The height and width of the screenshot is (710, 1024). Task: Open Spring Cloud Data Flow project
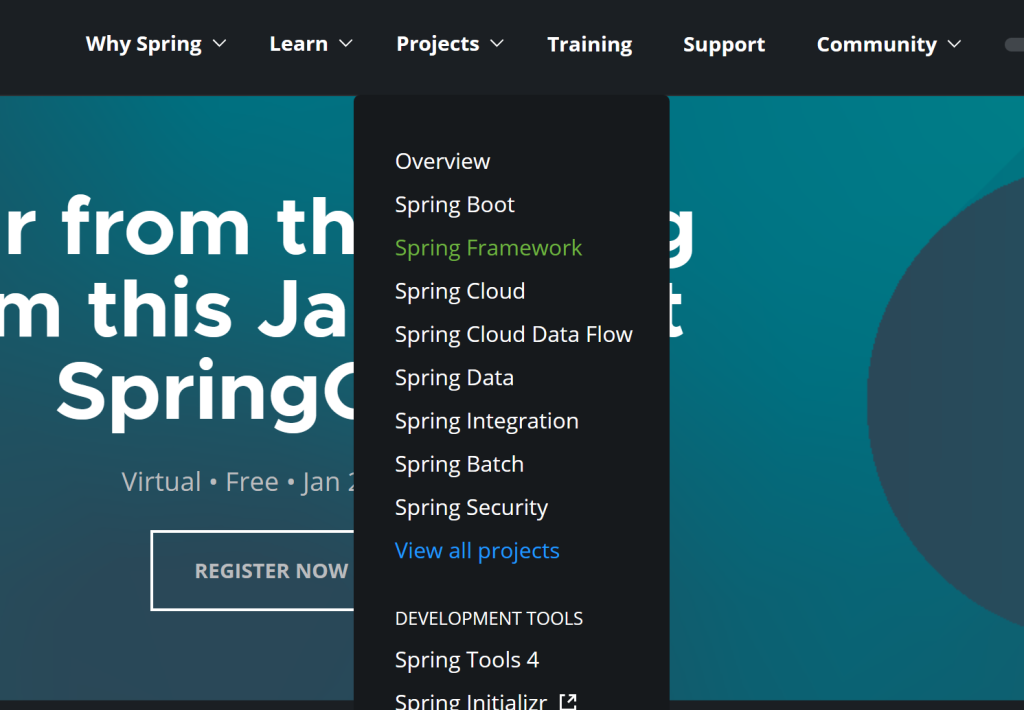(x=514, y=334)
